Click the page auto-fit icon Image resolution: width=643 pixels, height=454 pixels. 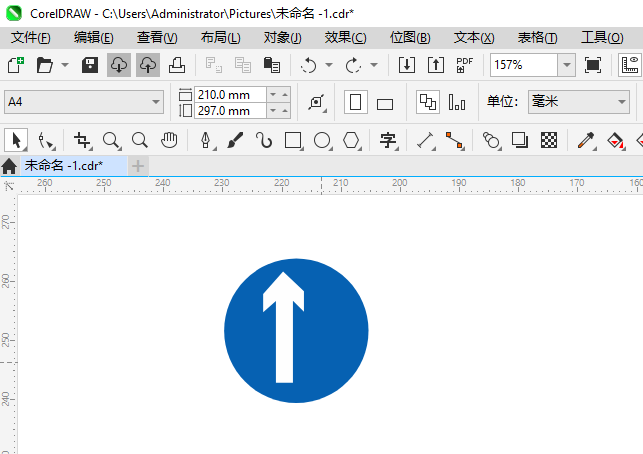317,102
